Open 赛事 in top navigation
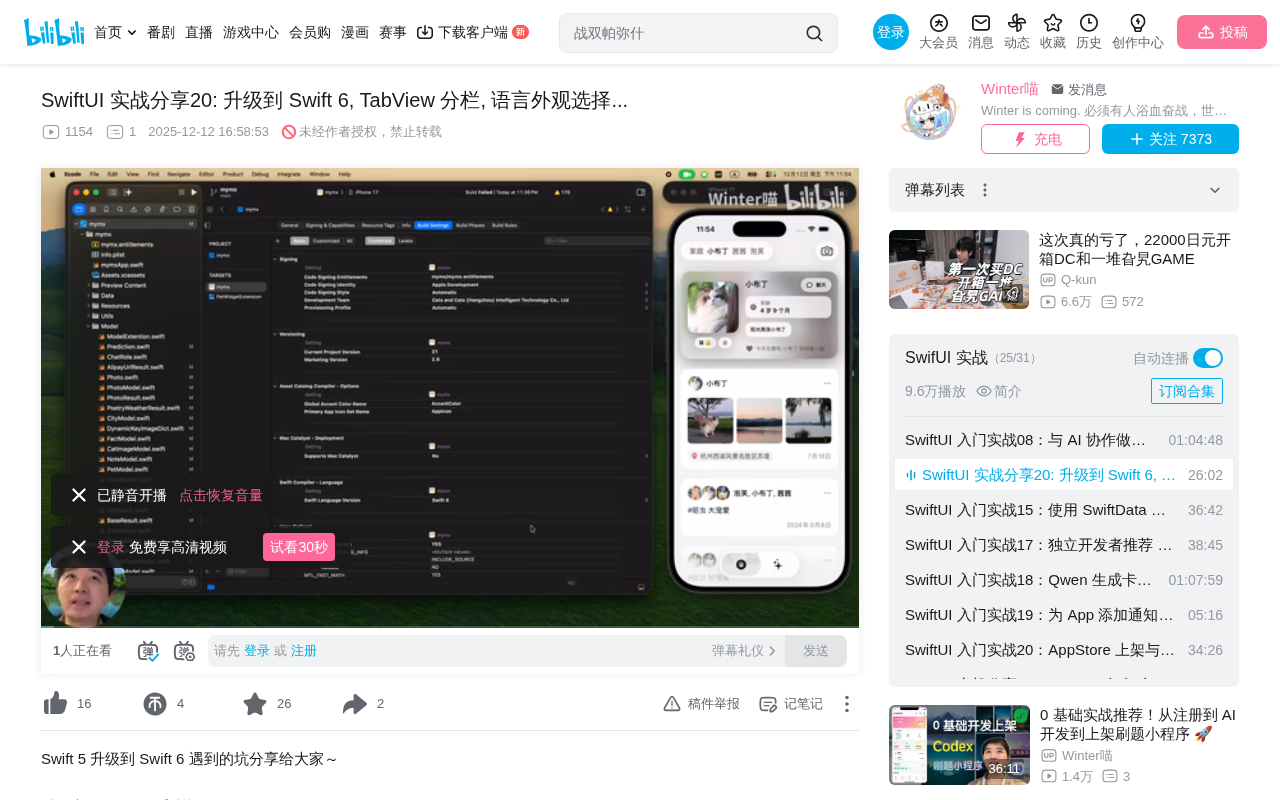1280x800 pixels. (x=393, y=32)
